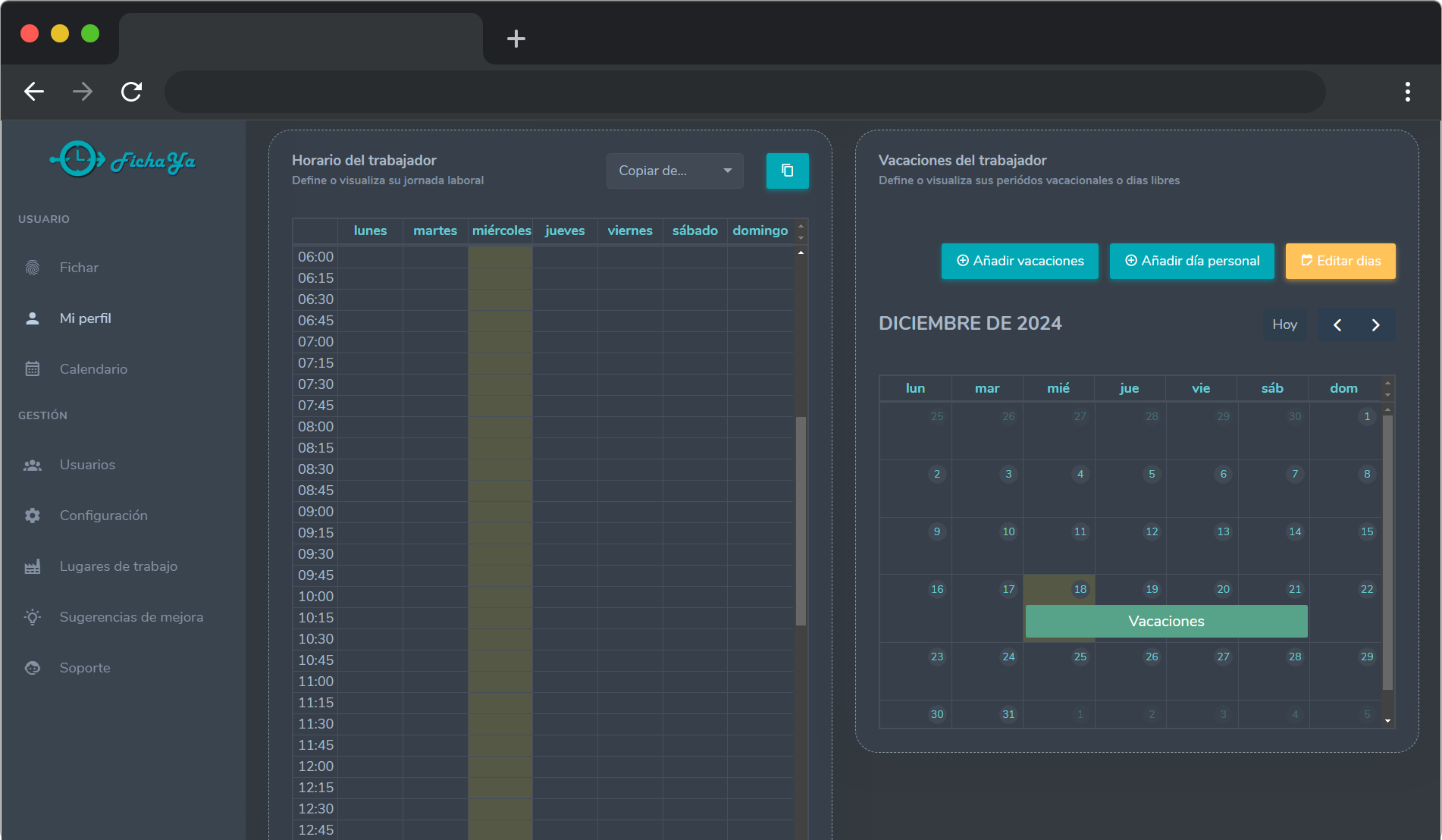Open Calendario via its calendar icon
Image resolution: width=1442 pixels, height=840 pixels.
pos(33,369)
